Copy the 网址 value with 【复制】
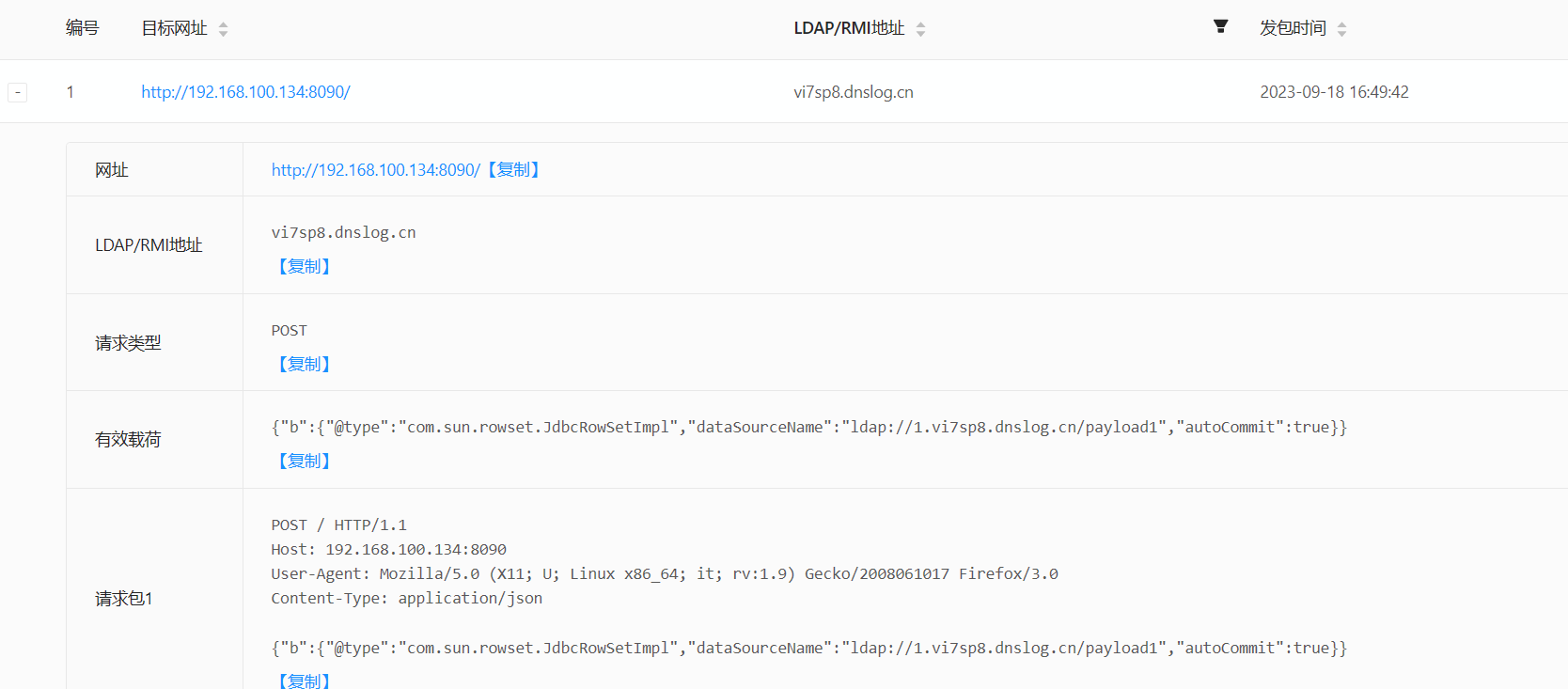Screen dimensions: 1568x689 [513, 170]
